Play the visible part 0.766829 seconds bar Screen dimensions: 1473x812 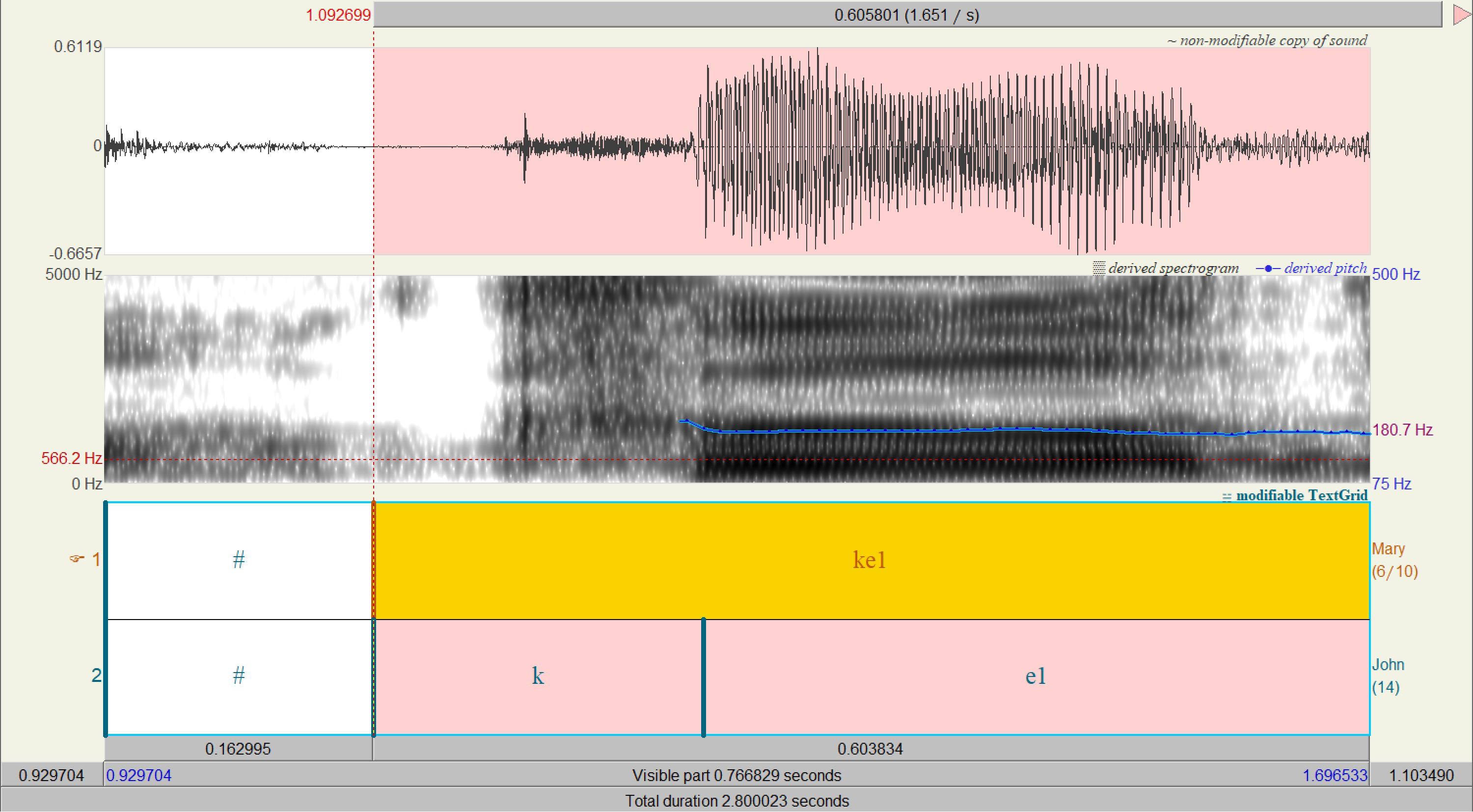[x=736, y=775]
